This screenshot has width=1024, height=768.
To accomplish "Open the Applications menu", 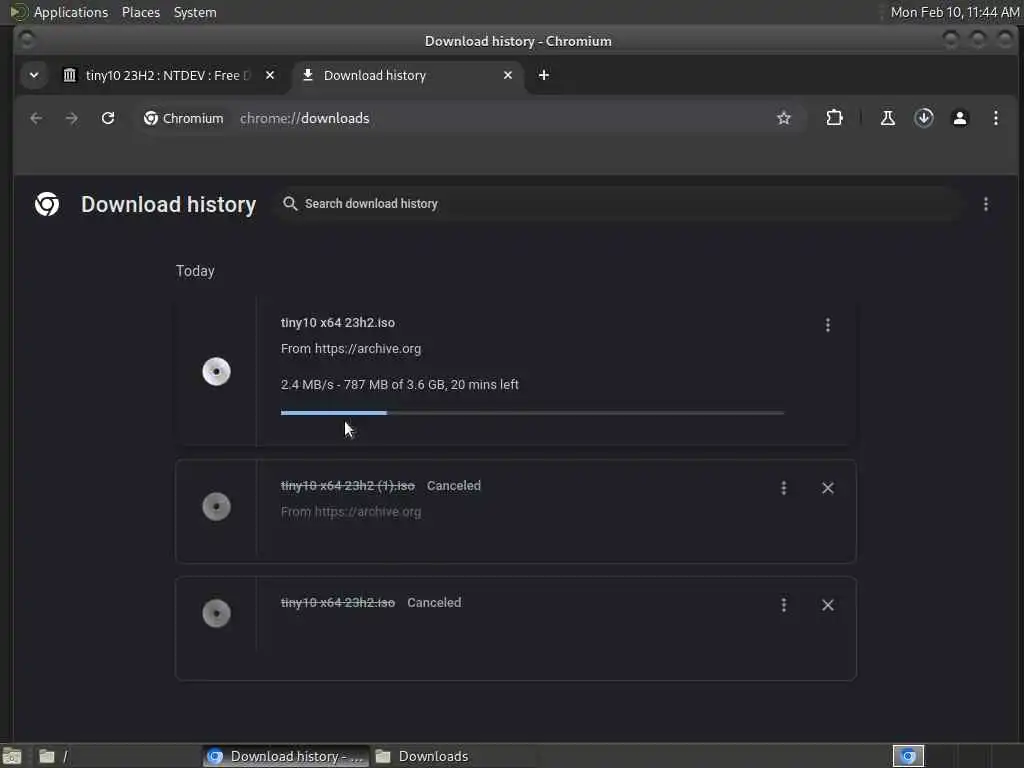I will tap(71, 12).
